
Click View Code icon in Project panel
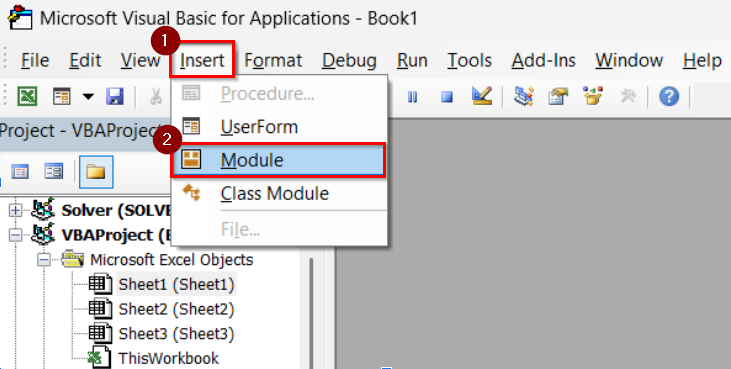pos(20,172)
